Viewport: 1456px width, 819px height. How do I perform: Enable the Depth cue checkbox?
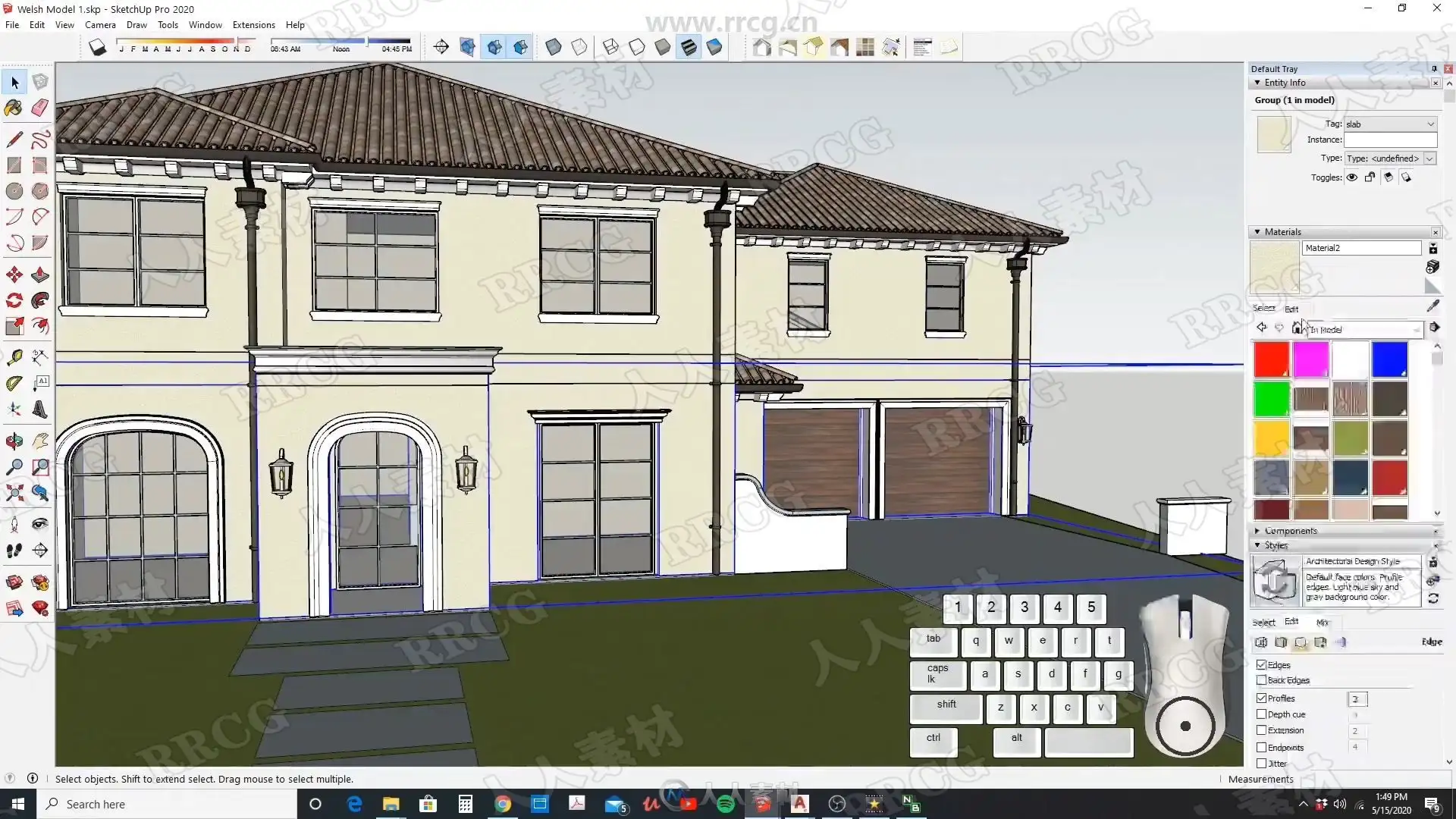[1262, 714]
